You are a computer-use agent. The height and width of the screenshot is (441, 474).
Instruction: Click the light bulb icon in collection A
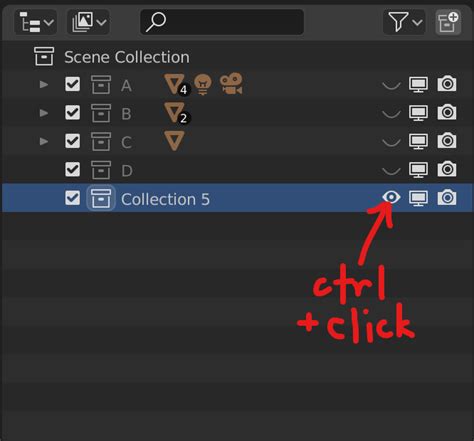203,84
